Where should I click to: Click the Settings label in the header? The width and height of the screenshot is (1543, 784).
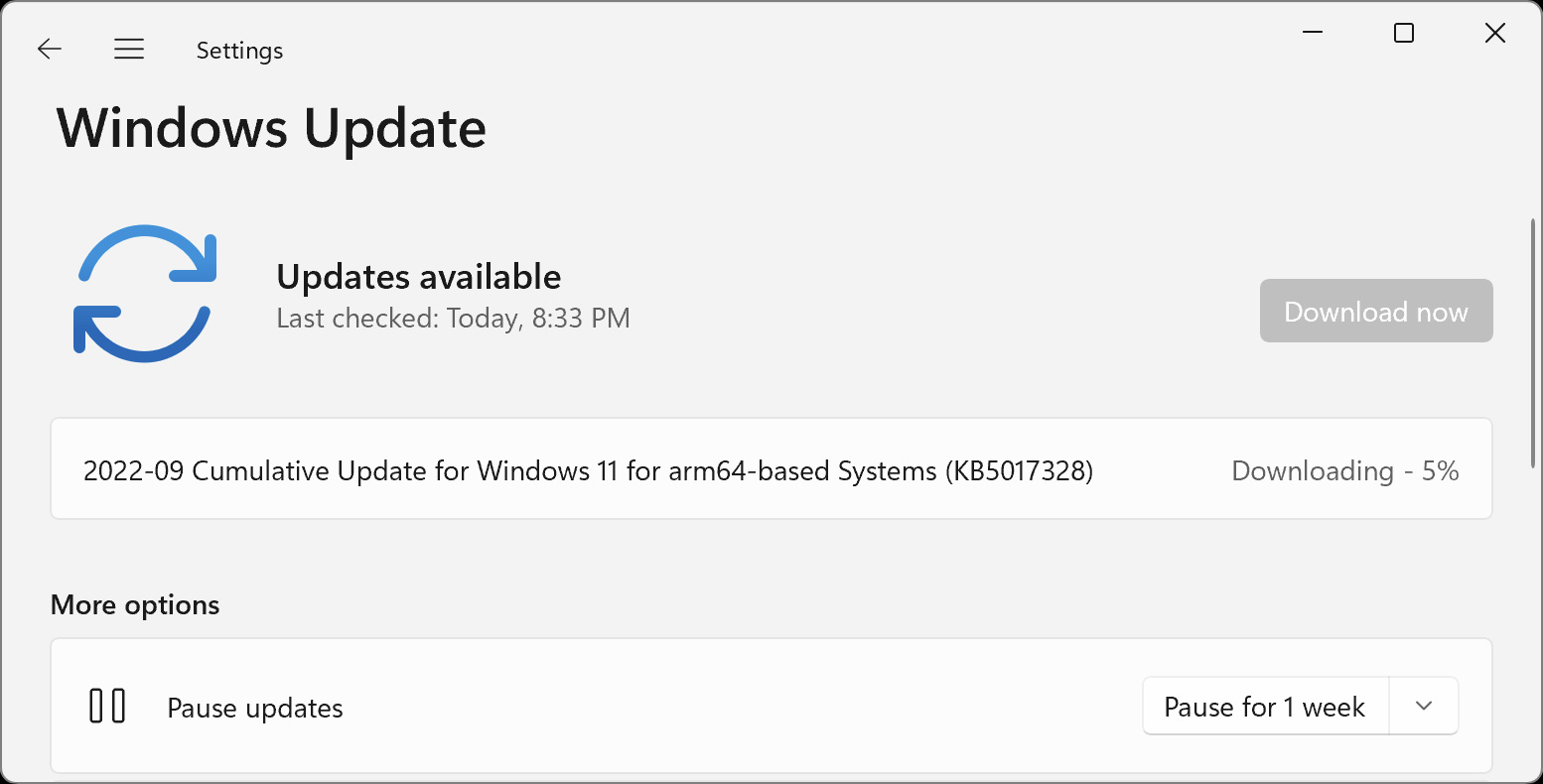point(238,49)
